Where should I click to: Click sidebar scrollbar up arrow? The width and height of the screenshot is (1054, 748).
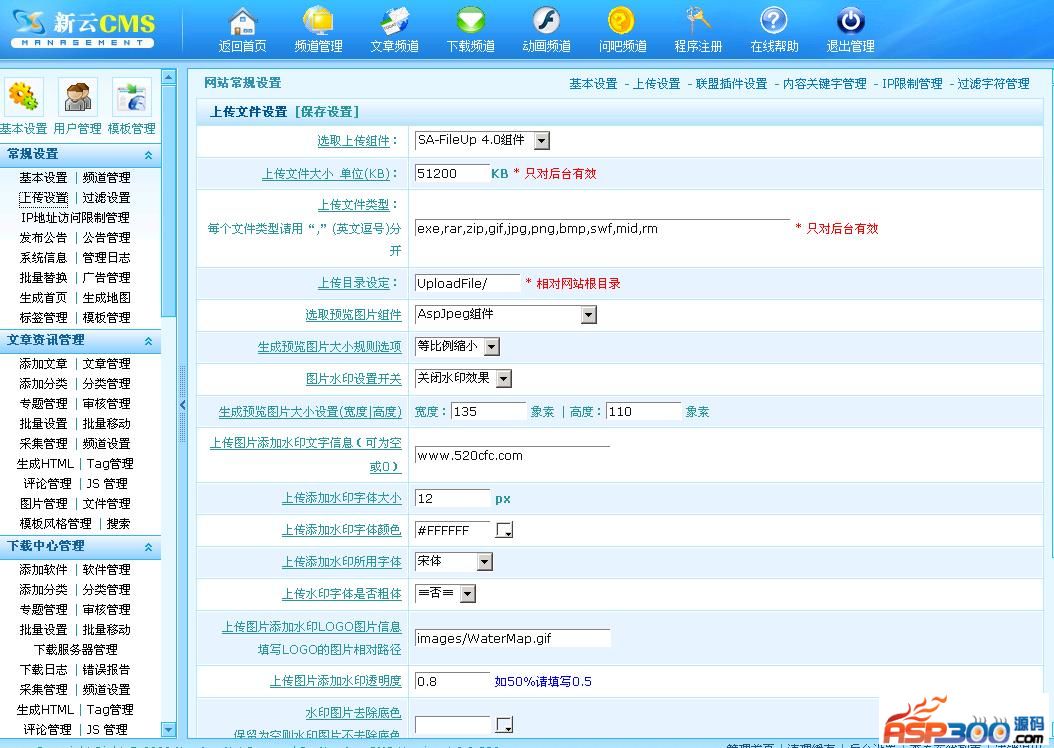click(x=169, y=77)
